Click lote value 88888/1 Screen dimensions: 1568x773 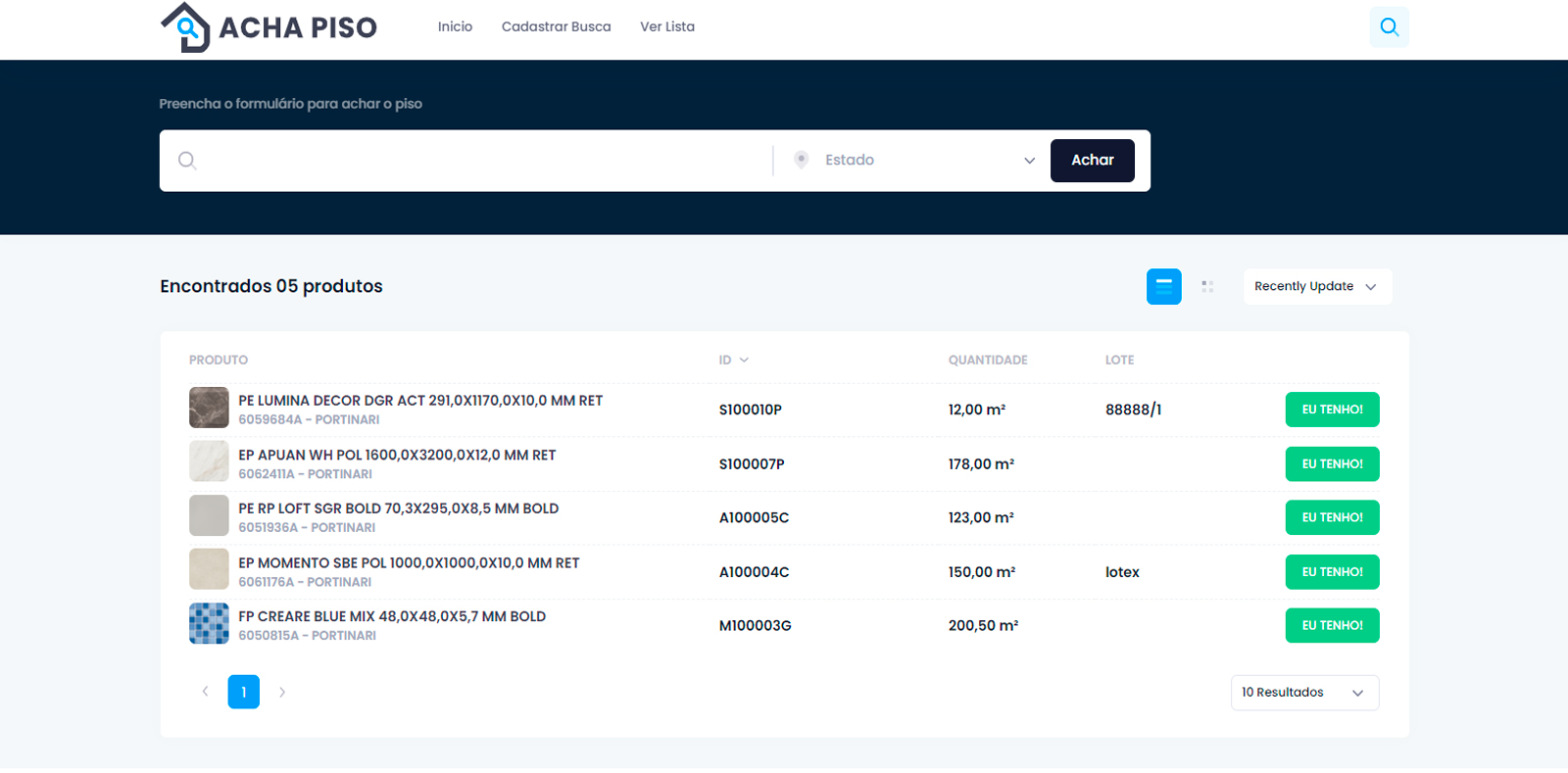point(1133,410)
